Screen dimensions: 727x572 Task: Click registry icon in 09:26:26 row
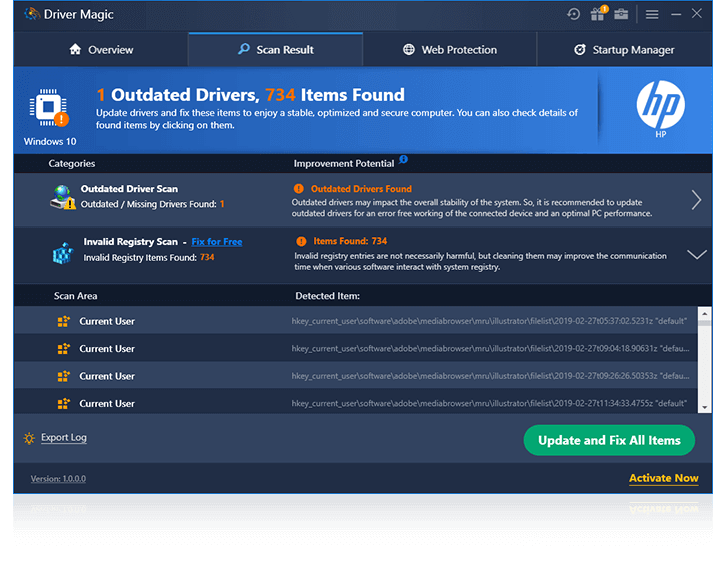coord(64,375)
